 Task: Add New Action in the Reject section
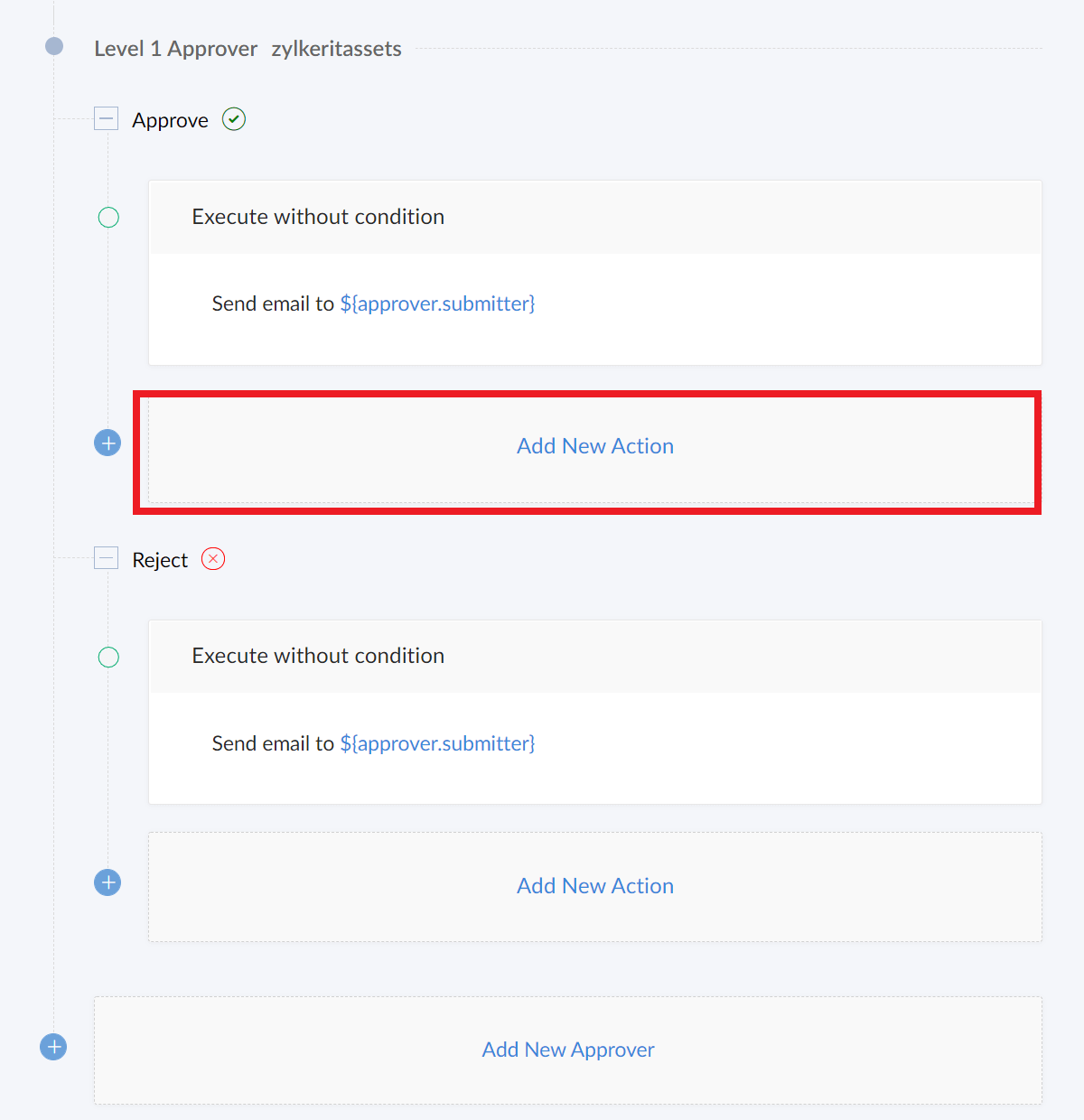(x=595, y=886)
